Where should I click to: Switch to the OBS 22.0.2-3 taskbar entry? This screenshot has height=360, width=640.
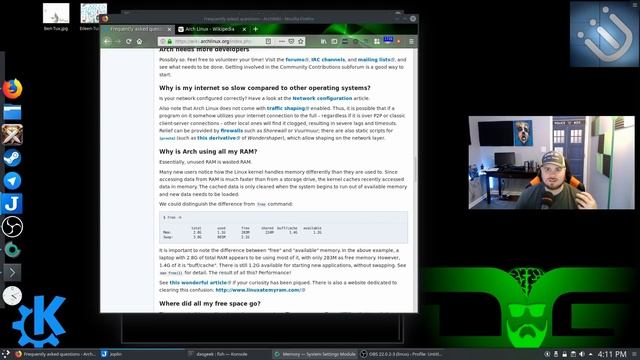402,354
